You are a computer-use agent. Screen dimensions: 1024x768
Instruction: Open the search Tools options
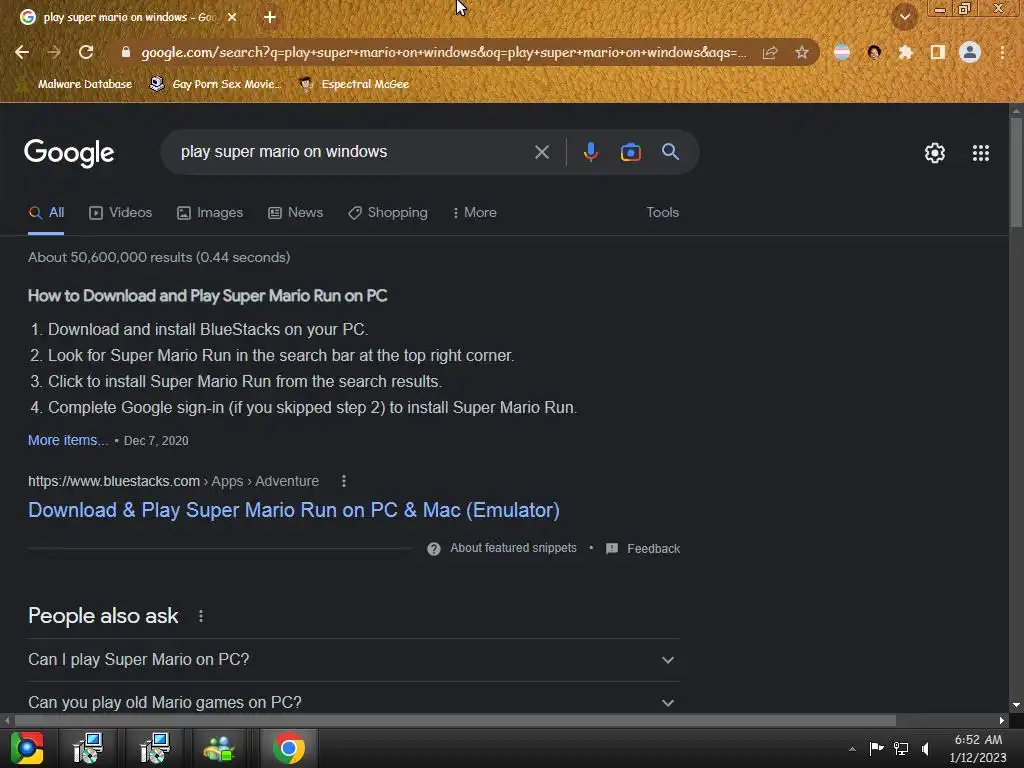(x=662, y=212)
